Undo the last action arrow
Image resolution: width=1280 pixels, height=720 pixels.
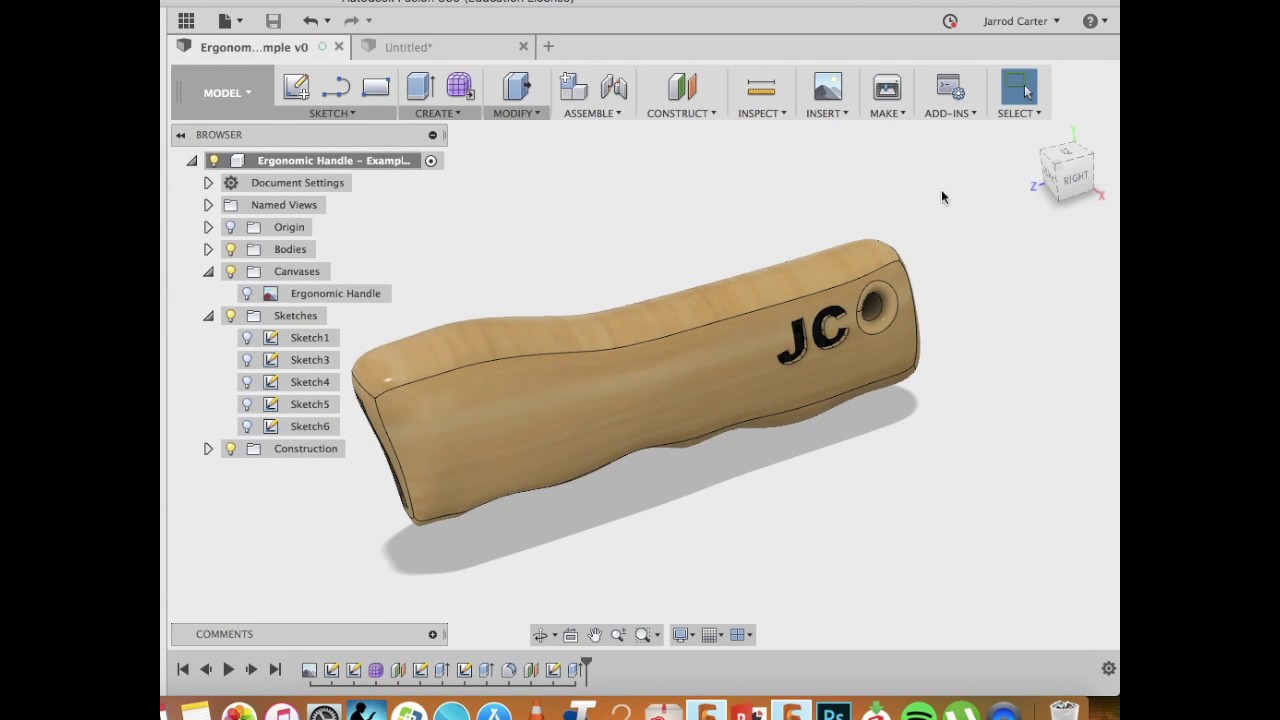[310, 20]
